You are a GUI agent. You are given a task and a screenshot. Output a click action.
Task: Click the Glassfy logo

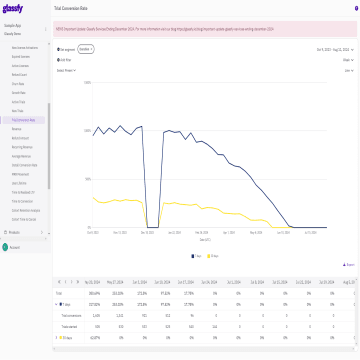pos(13,9)
